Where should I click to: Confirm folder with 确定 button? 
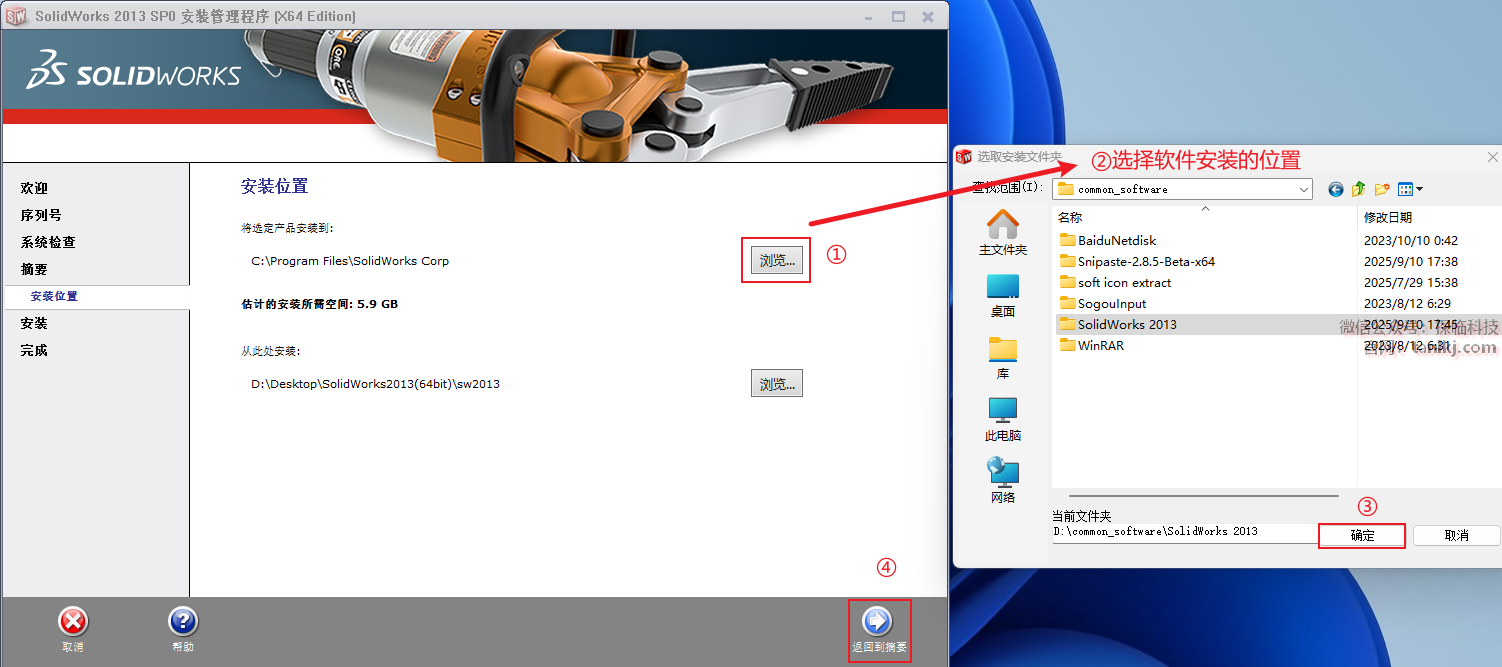(x=1362, y=536)
